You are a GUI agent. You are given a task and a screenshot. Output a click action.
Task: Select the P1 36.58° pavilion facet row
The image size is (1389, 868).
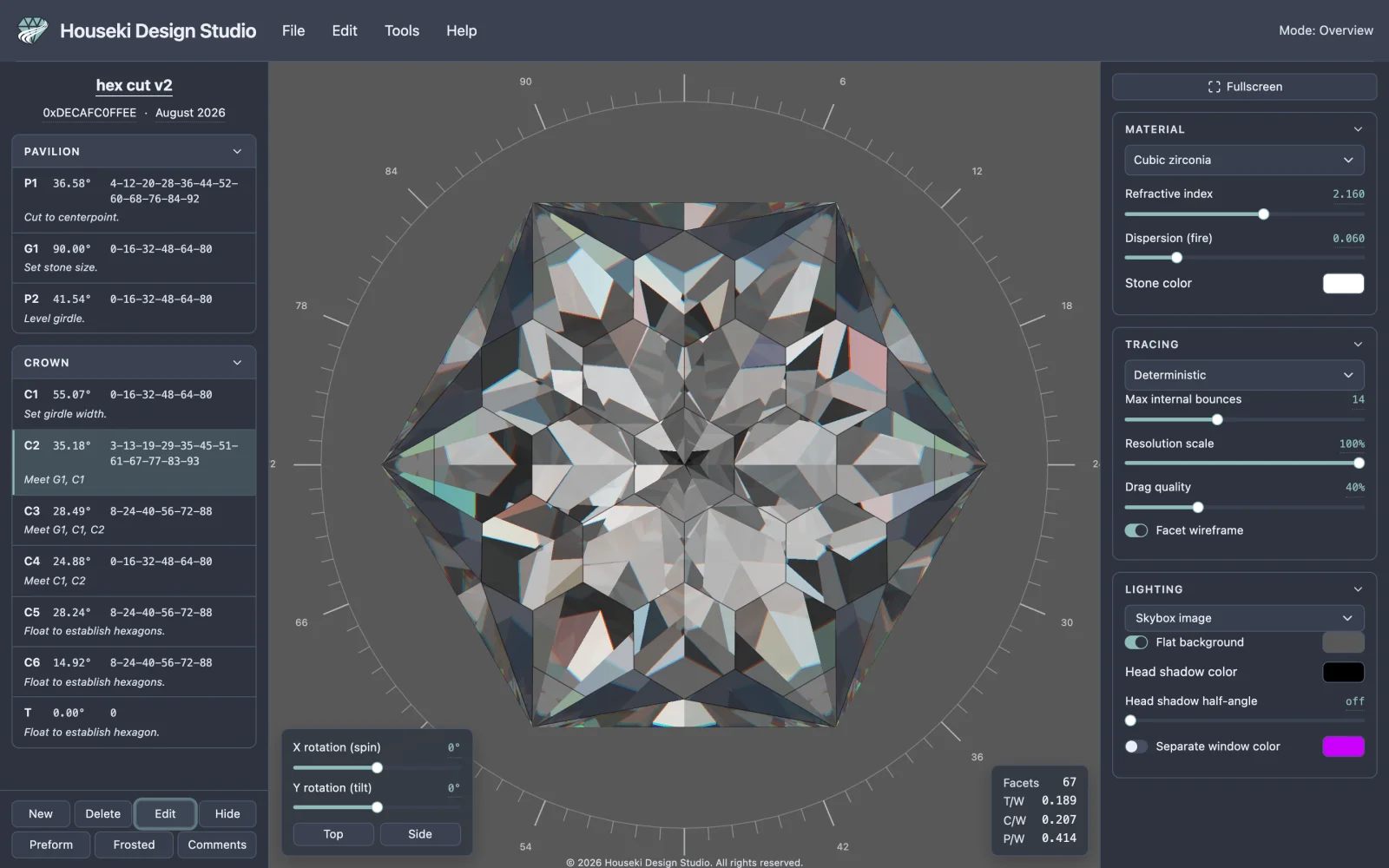(x=134, y=201)
